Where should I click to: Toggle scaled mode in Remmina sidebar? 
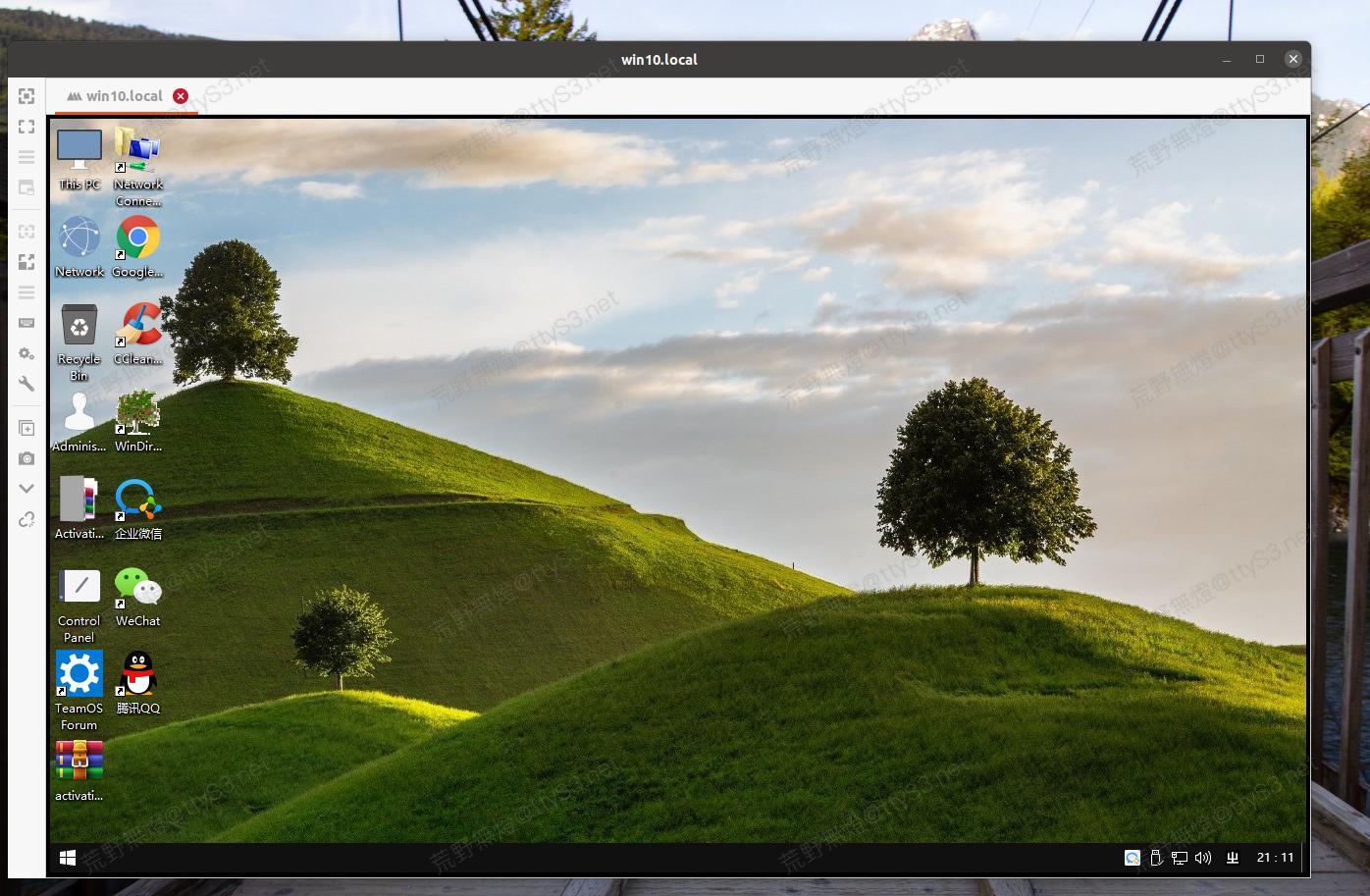coord(26,262)
